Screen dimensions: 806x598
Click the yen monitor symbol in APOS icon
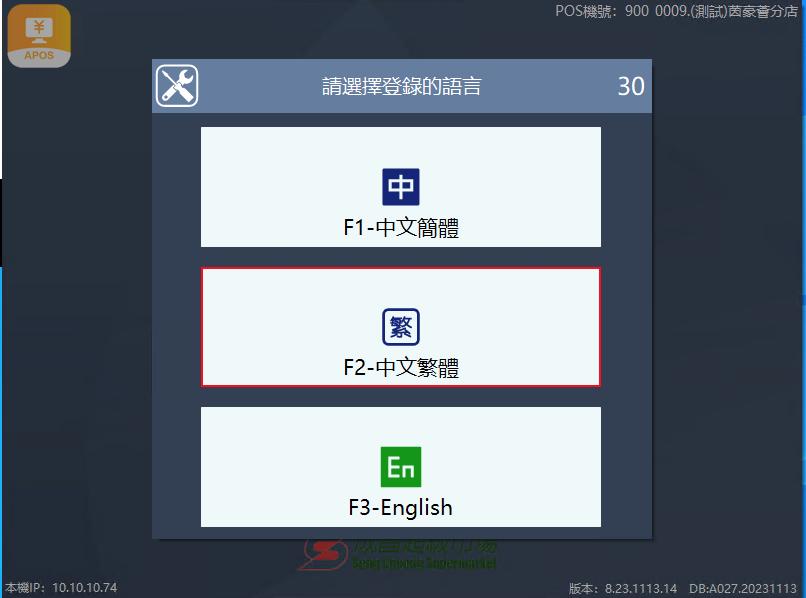tap(39, 30)
